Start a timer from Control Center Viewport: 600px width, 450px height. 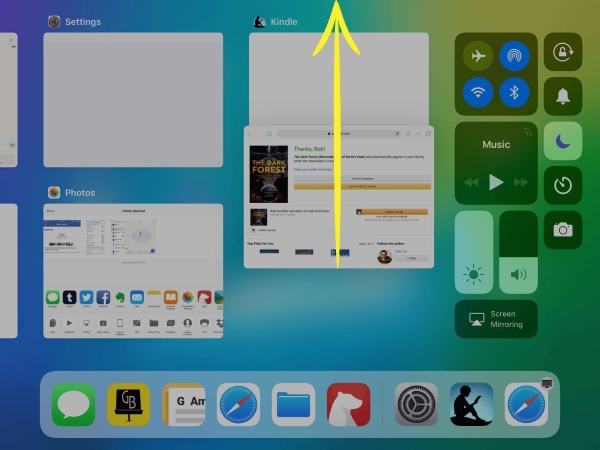[563, 185]
